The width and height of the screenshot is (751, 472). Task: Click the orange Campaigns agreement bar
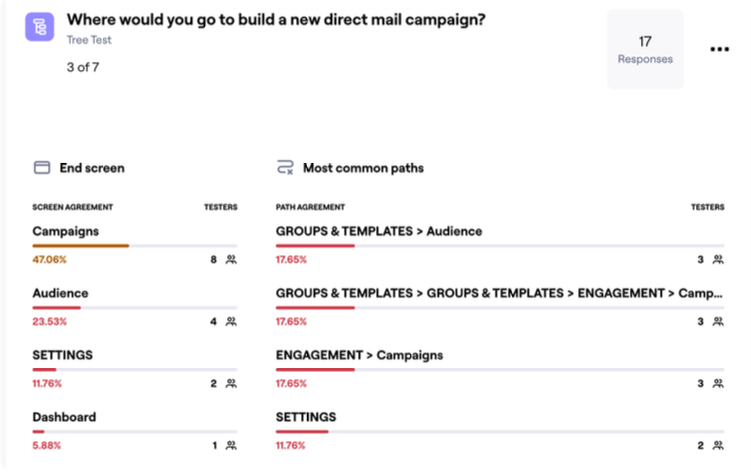coord(80,245)
